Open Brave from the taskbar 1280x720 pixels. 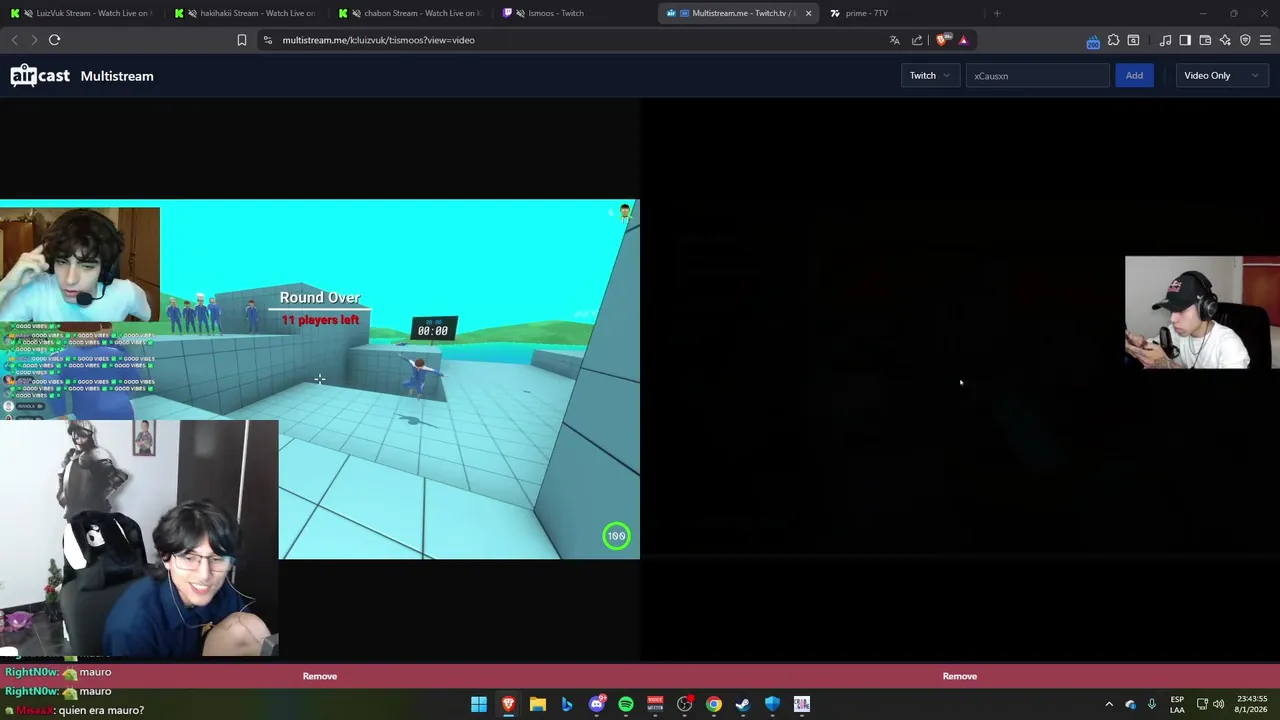click(508, 704)
